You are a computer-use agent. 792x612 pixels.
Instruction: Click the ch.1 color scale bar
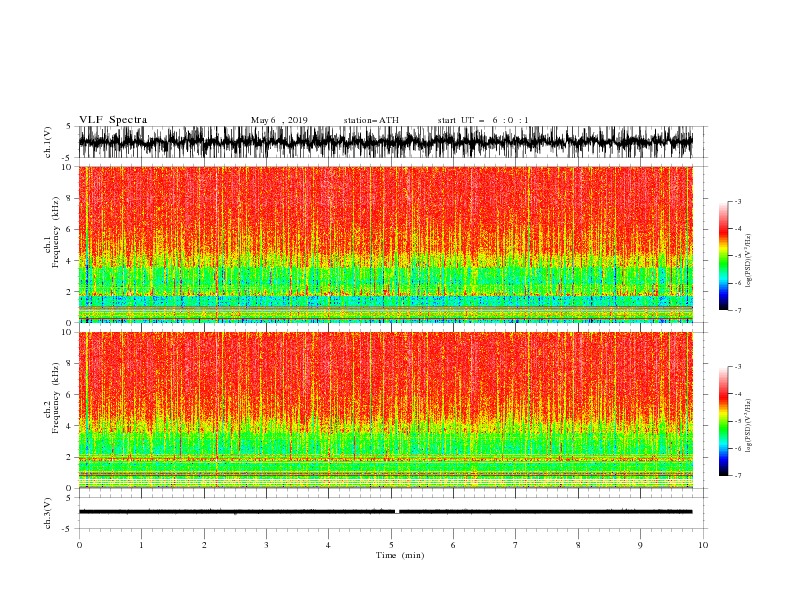(723, 255)
